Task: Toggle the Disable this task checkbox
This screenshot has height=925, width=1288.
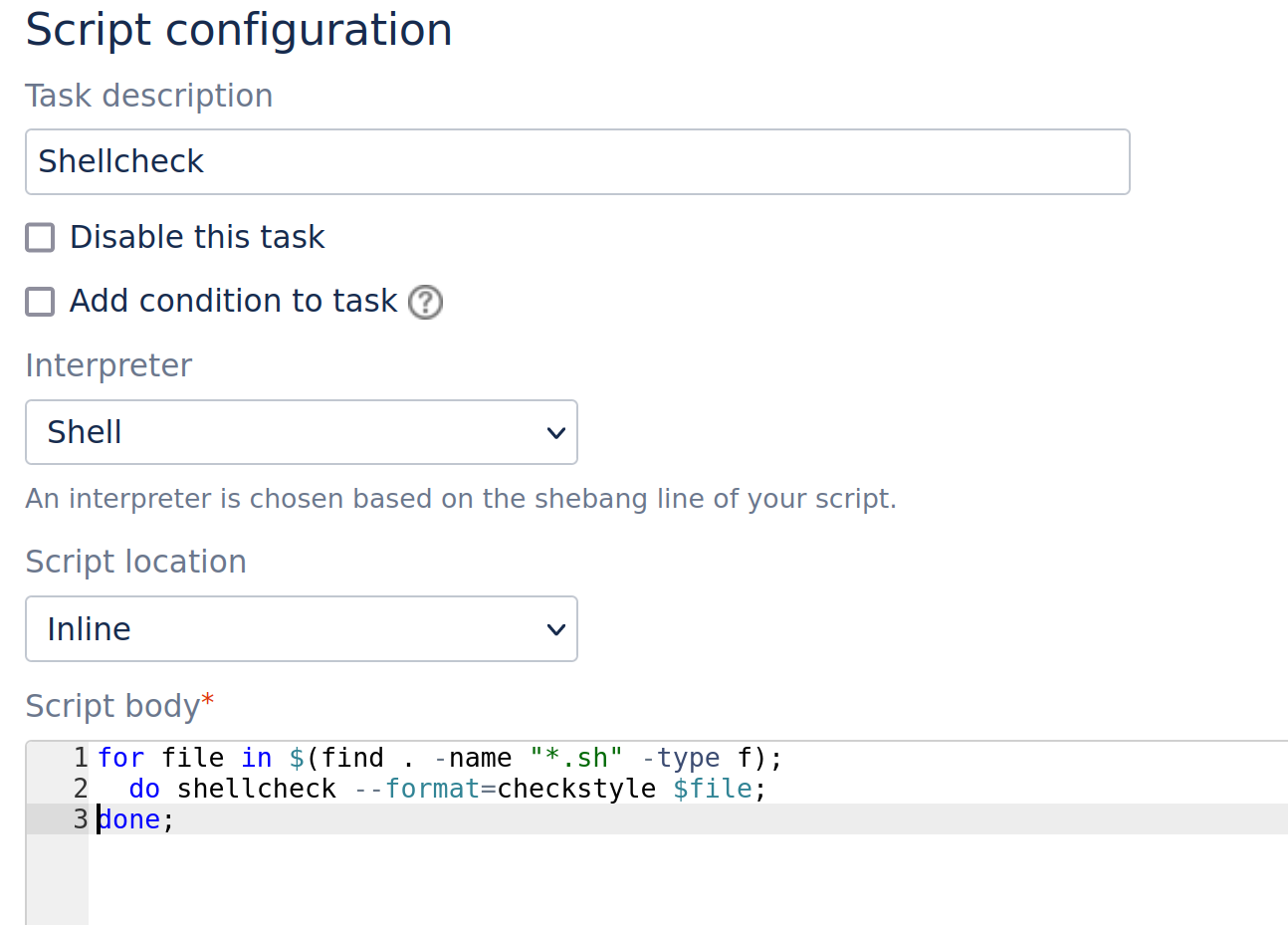Action: pos(40,238)
